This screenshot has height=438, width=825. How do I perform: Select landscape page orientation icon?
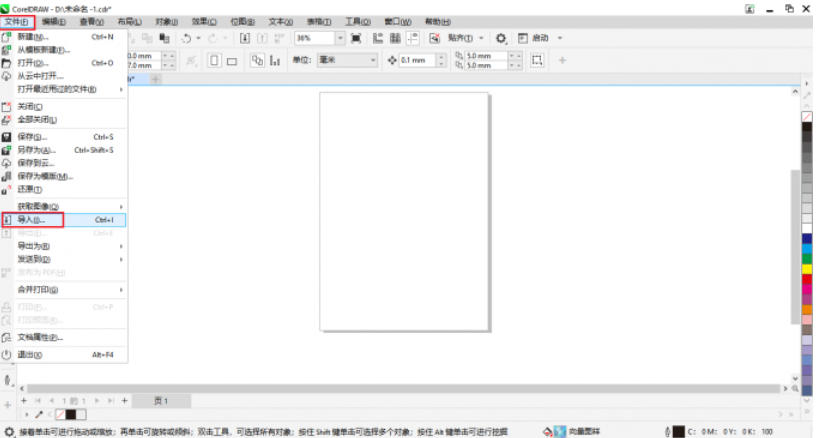232,60
